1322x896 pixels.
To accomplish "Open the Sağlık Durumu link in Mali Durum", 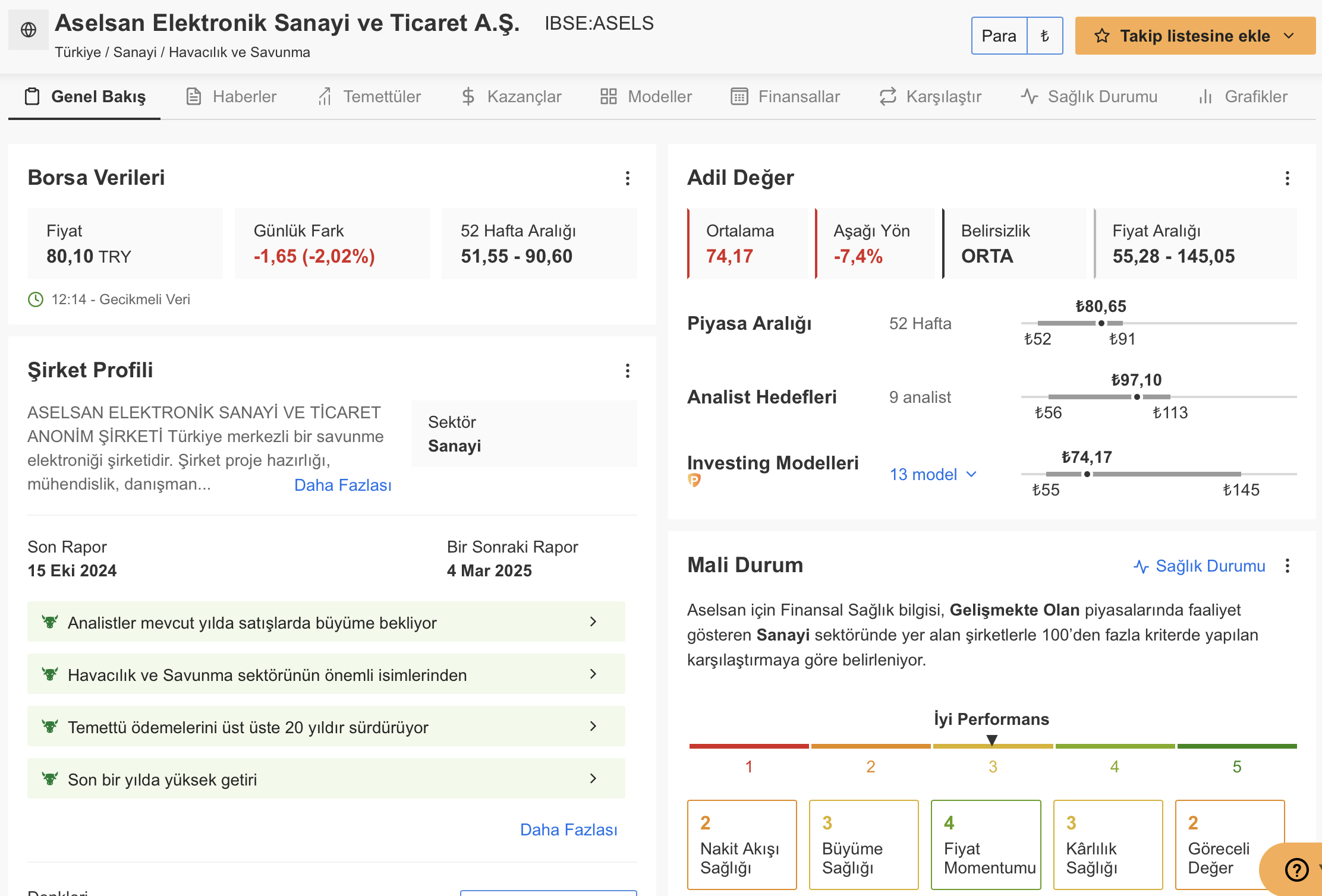I will click(1200, 566).
